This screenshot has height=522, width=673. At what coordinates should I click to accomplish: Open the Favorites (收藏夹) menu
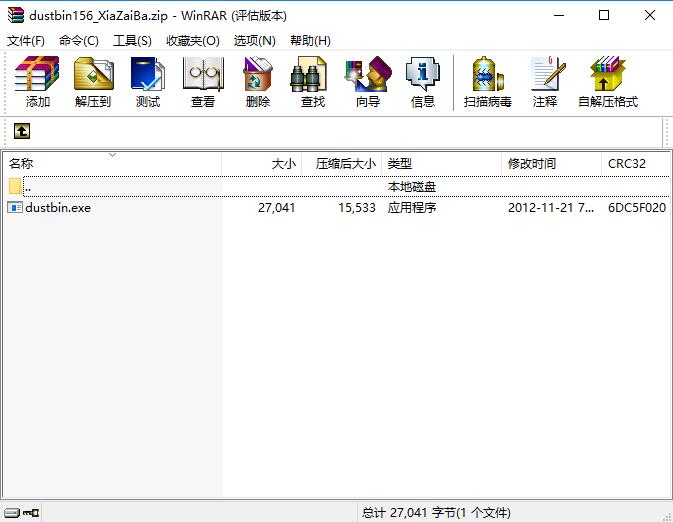tap(192, 40)
